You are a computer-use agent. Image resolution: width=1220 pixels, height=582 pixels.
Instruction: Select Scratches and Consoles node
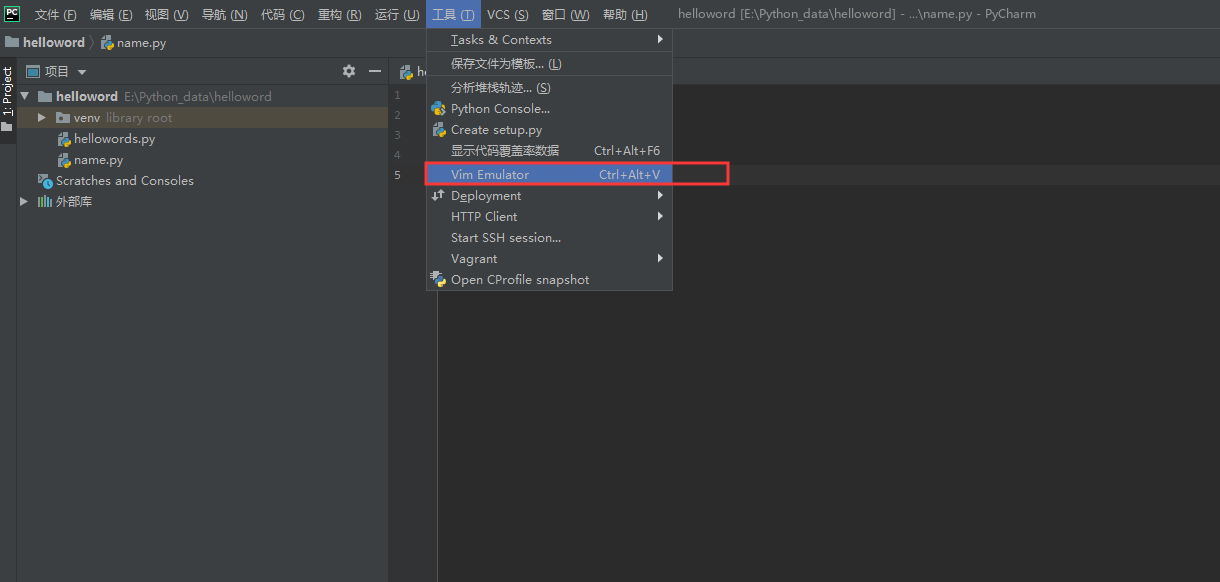125,181
